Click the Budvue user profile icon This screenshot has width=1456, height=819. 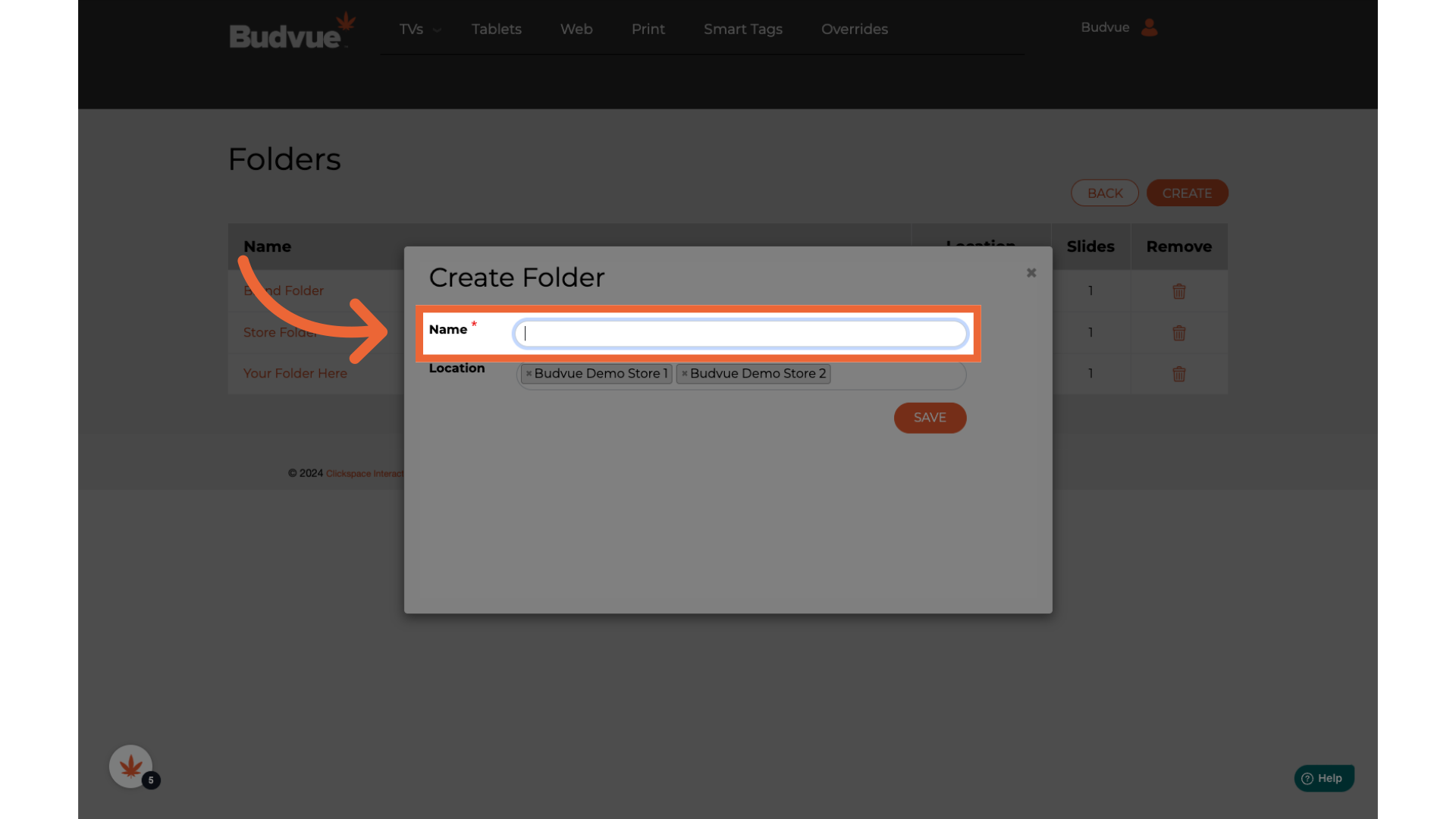pyautogui.click(x=1149, y=27)
